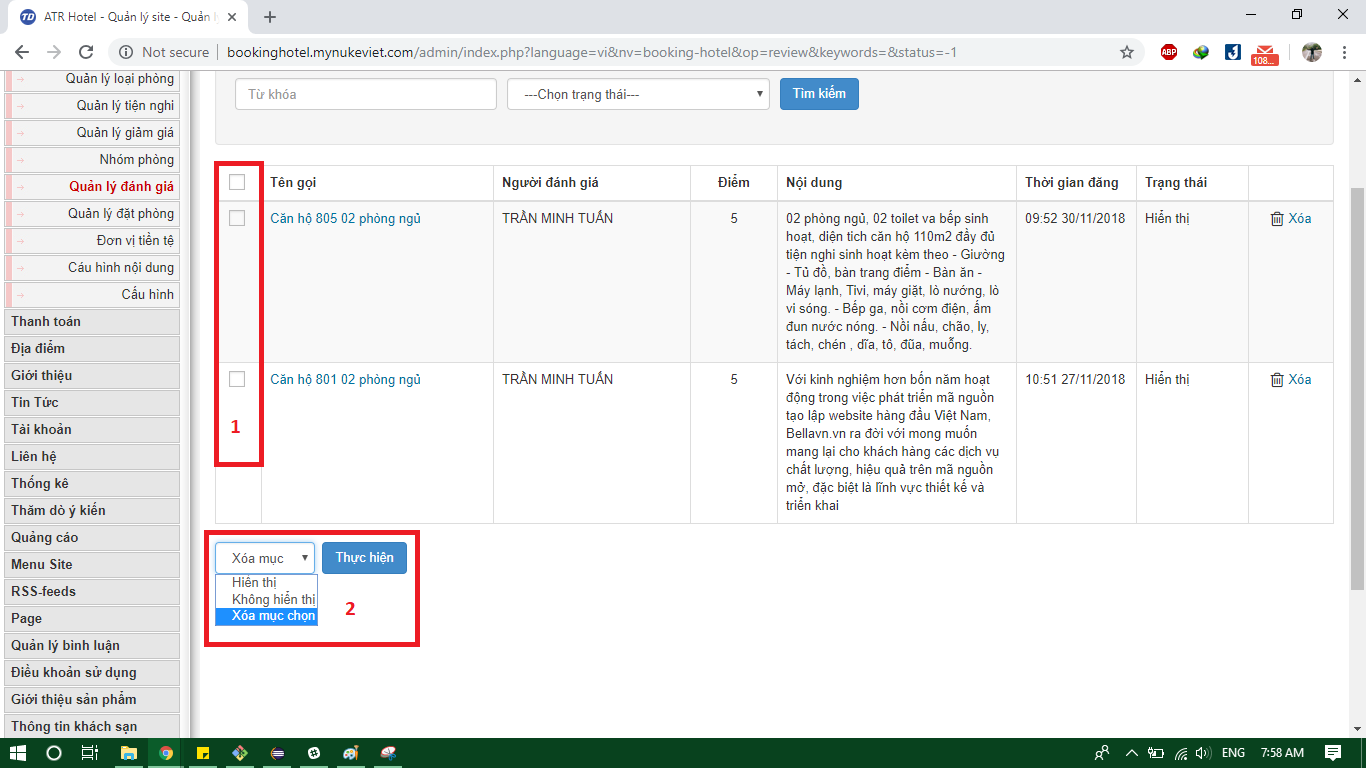Click the trash icon for Căn hộ 801

[x=1276, y=380]
